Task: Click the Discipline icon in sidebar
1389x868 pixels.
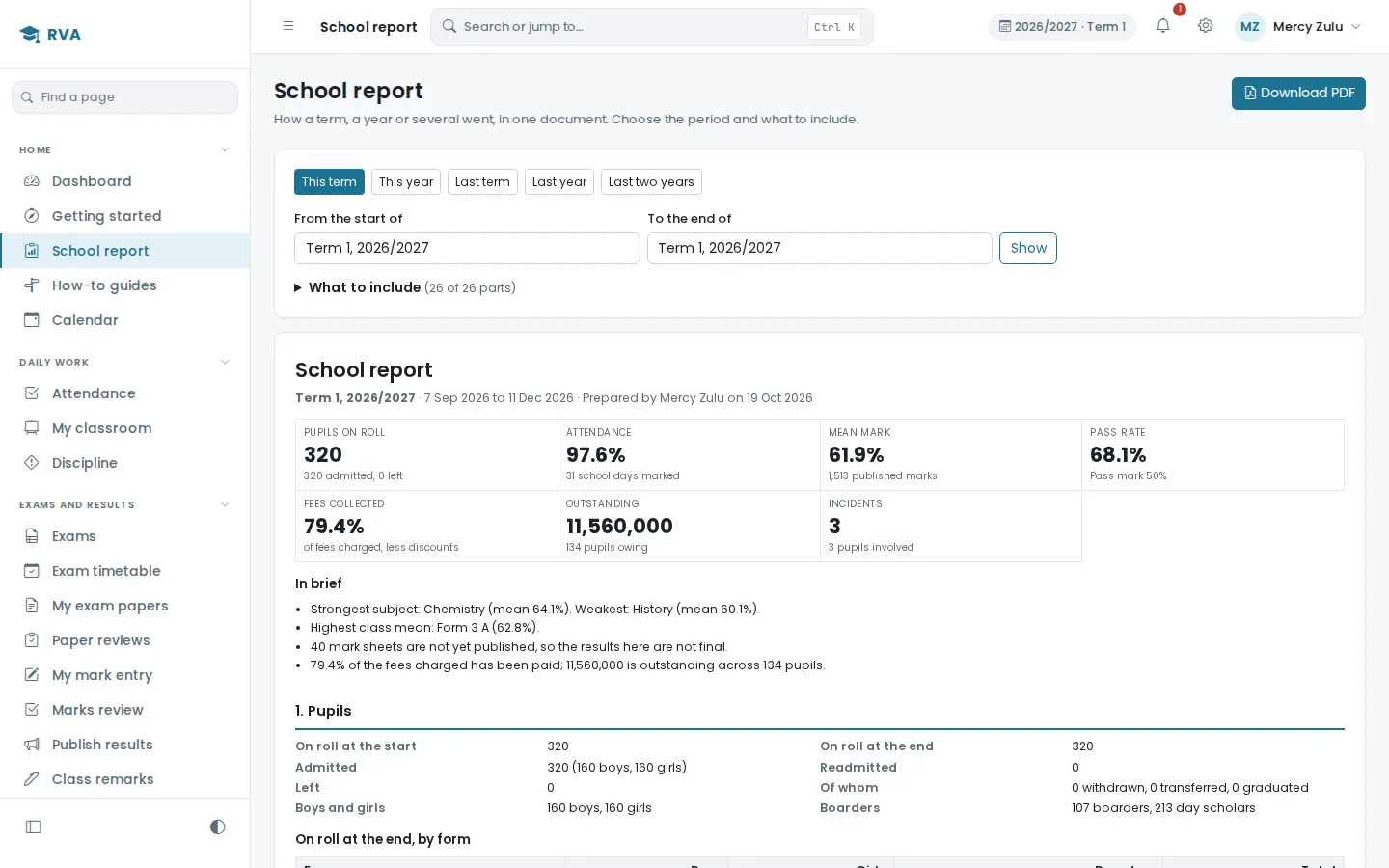Action: tap(32, 463)
